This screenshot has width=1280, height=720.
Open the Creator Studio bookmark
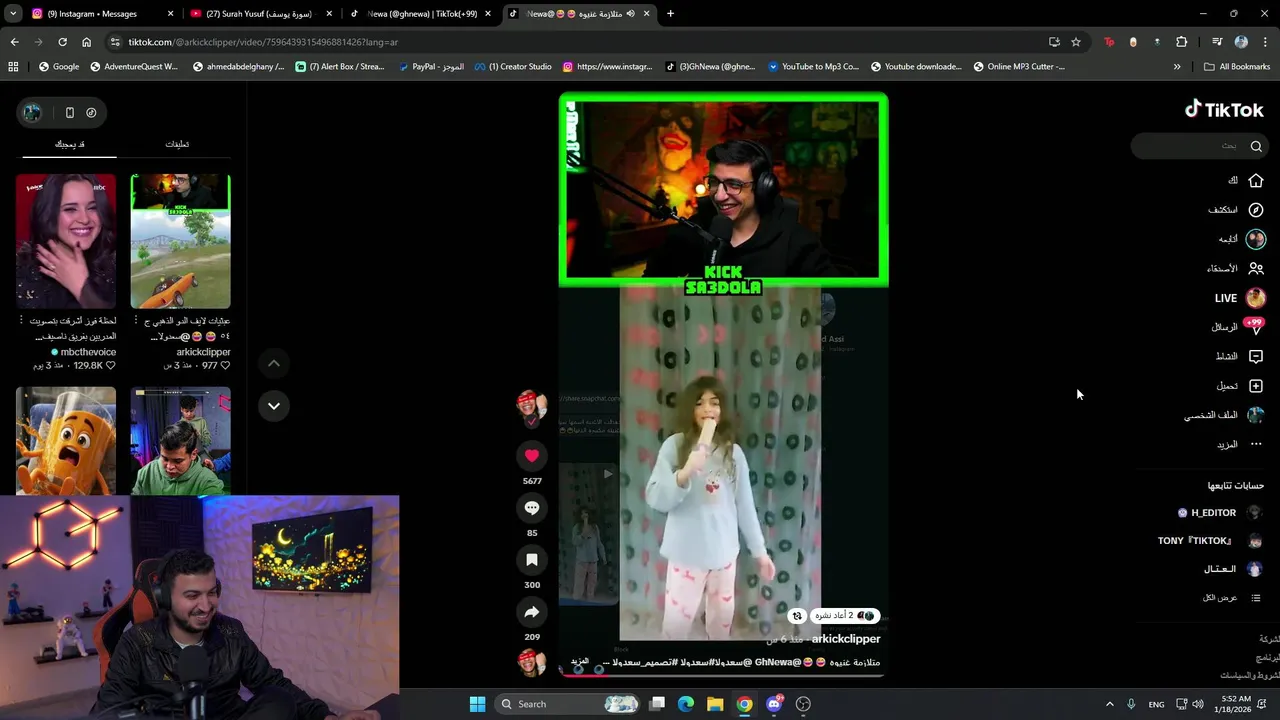click(513, 67)
